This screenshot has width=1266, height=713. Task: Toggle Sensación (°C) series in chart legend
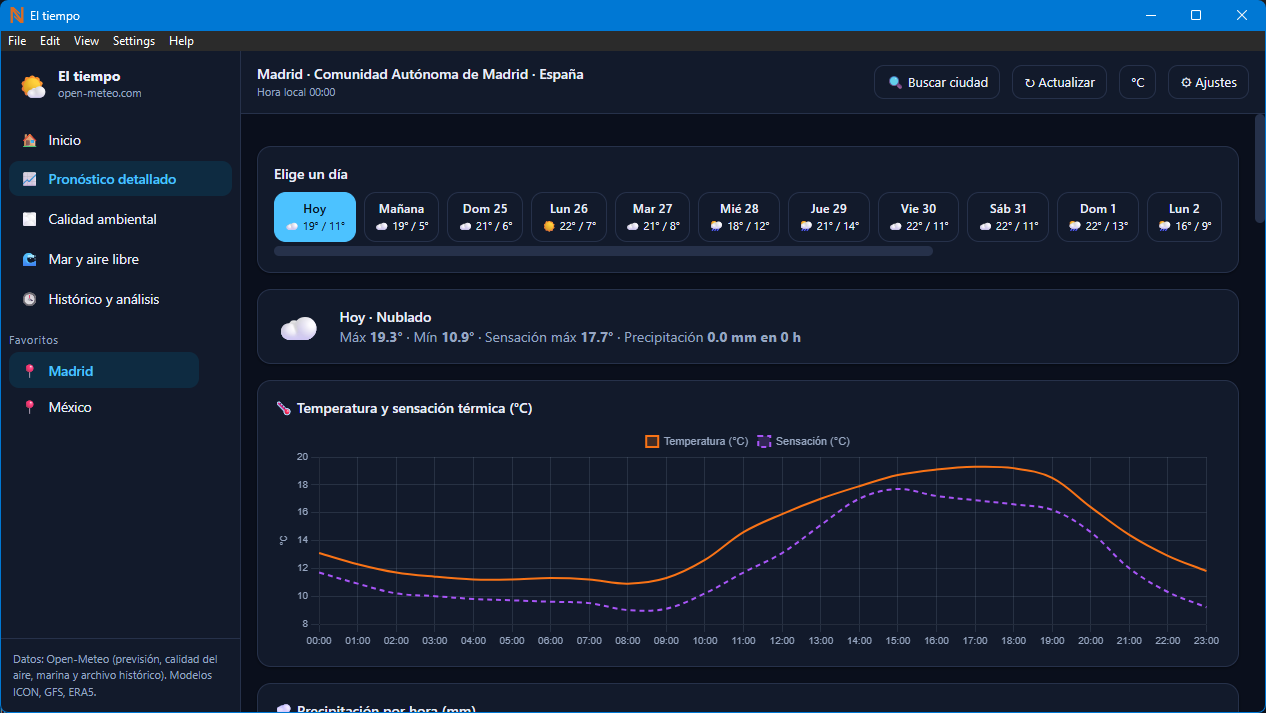pos(804,441)
